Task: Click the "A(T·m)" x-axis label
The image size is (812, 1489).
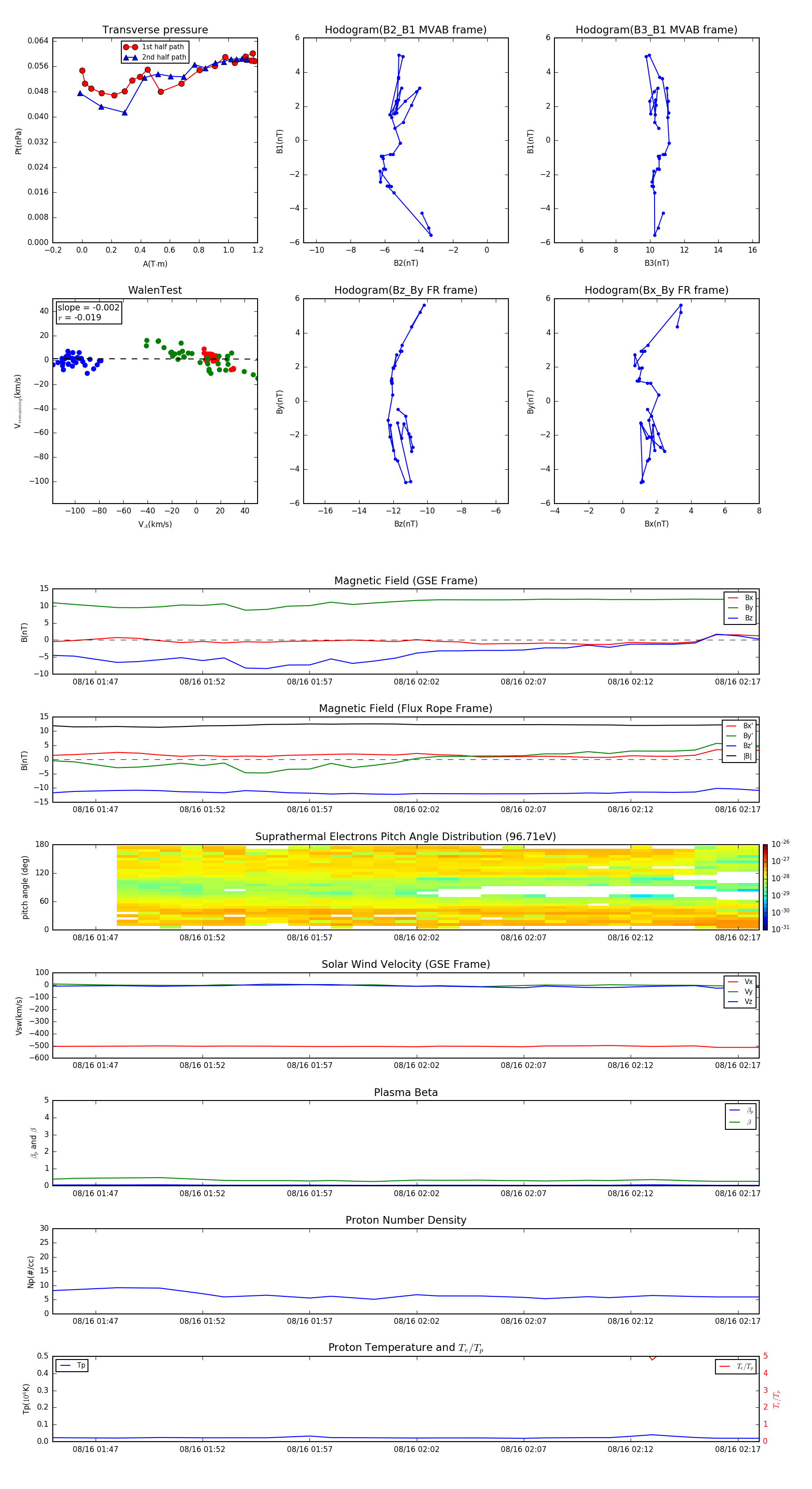Action: coord(155,264)
